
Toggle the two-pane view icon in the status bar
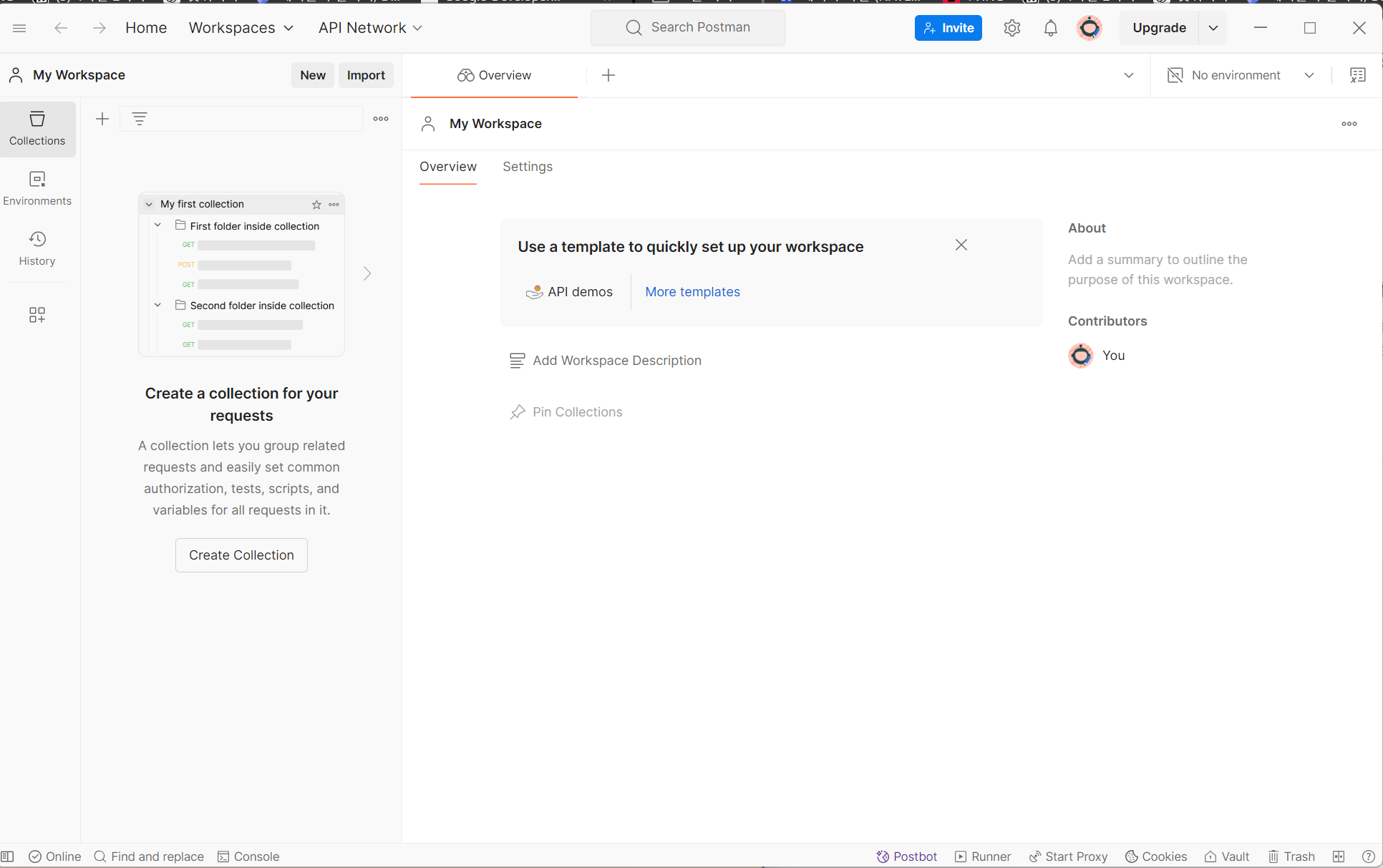coord(1339,857)
